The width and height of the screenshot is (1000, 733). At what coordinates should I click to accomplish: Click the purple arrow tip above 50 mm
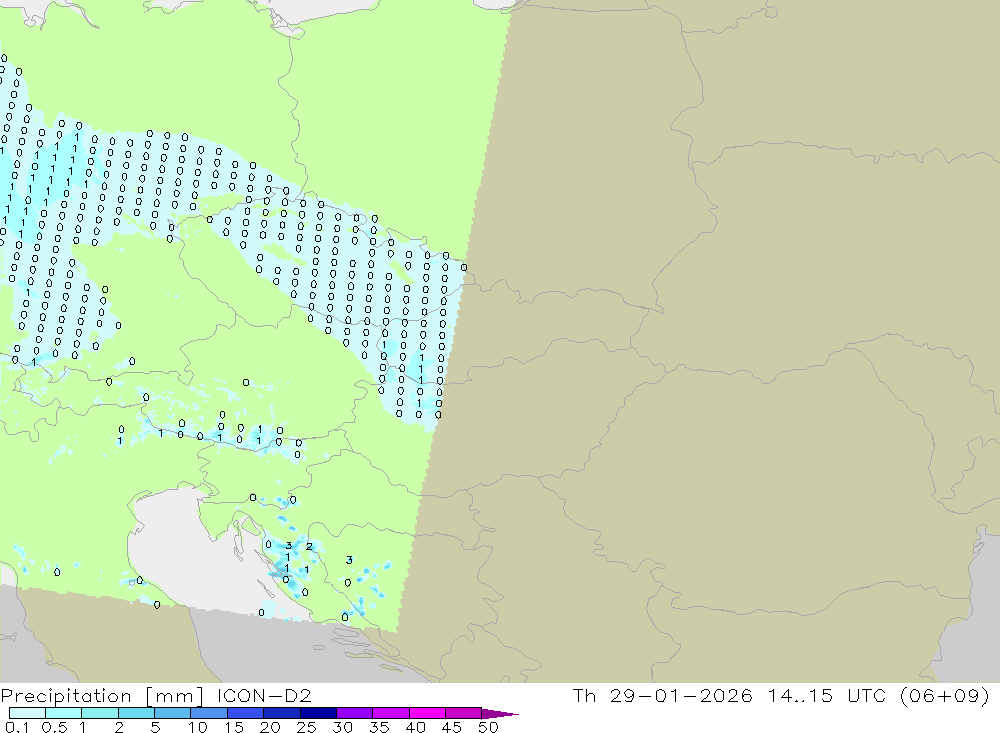(501, 714)
